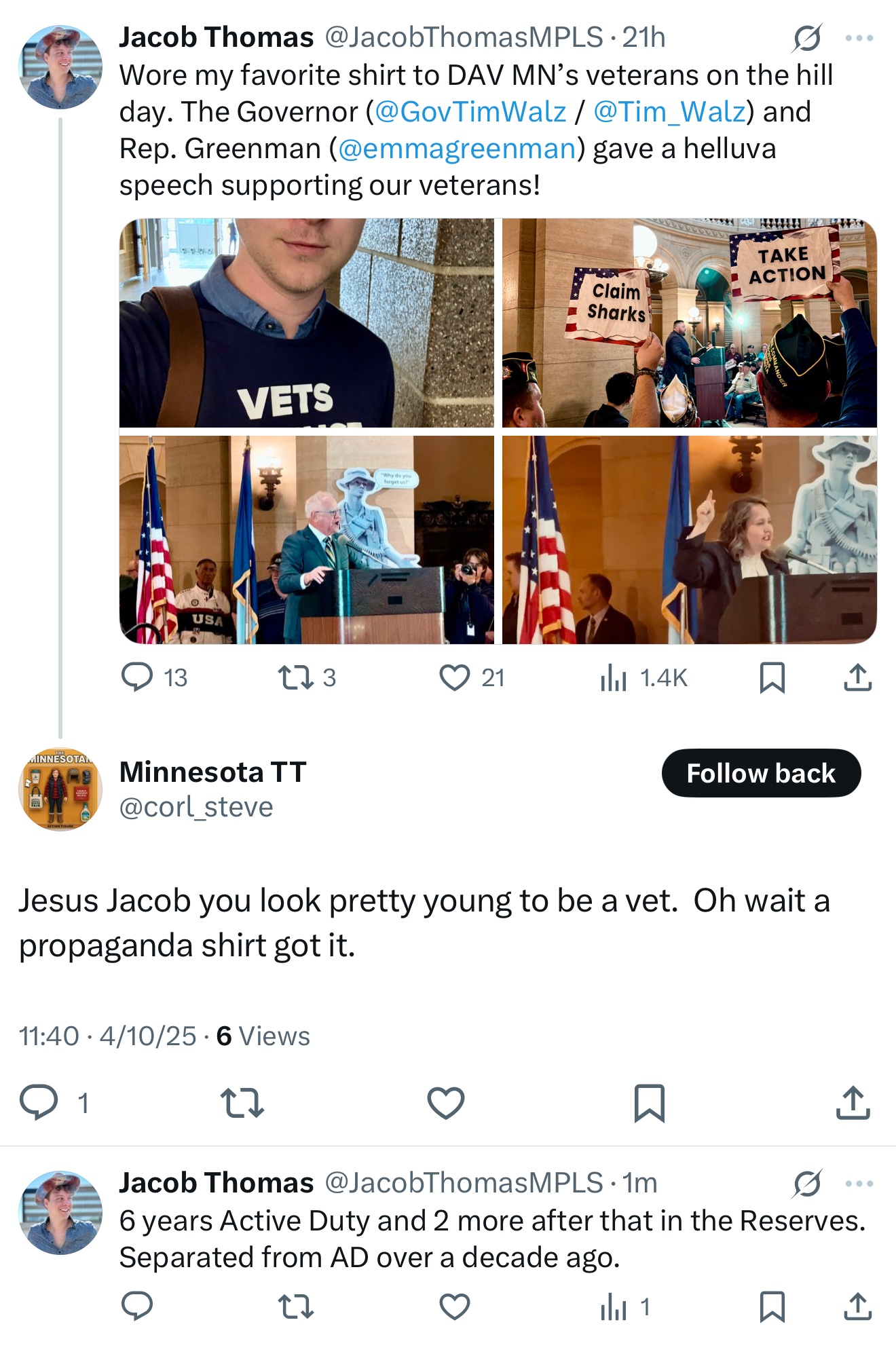Bookmark the Minnesota TT reply
Viewport: 896px width, 1354px height.
(649, 1103)
